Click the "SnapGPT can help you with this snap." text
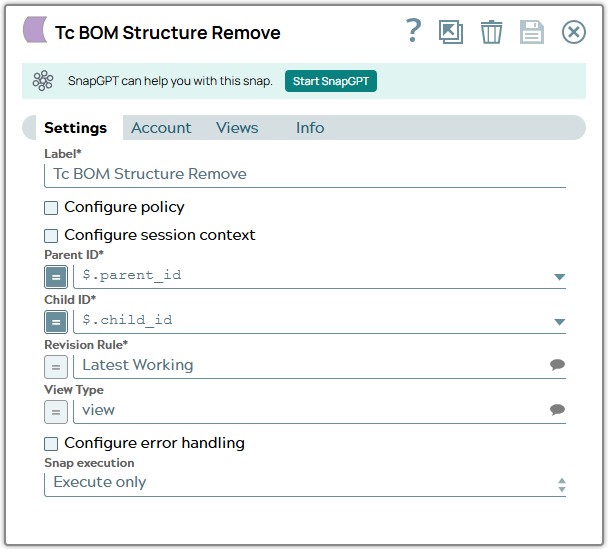The image size is (608, 549). 170,81
